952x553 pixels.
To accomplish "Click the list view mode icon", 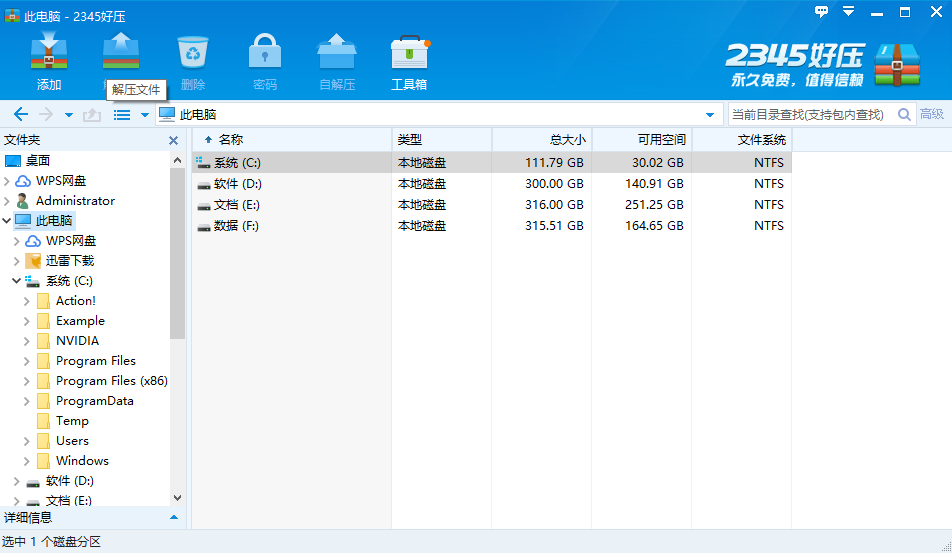I will click(x=122, y=115).
